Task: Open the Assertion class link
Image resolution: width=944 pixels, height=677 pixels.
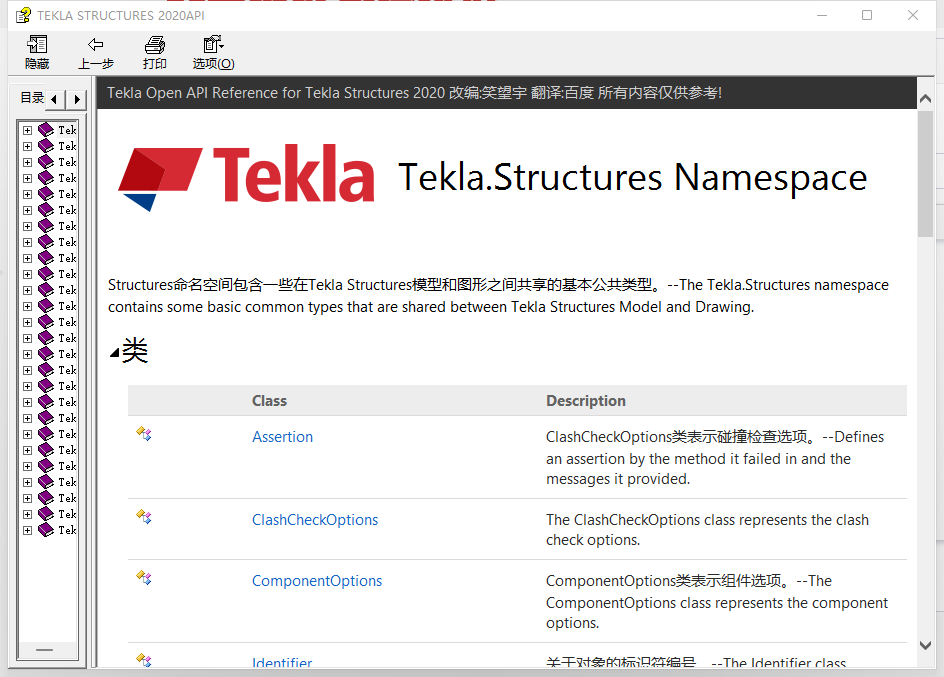Action: tap(282, 437)
